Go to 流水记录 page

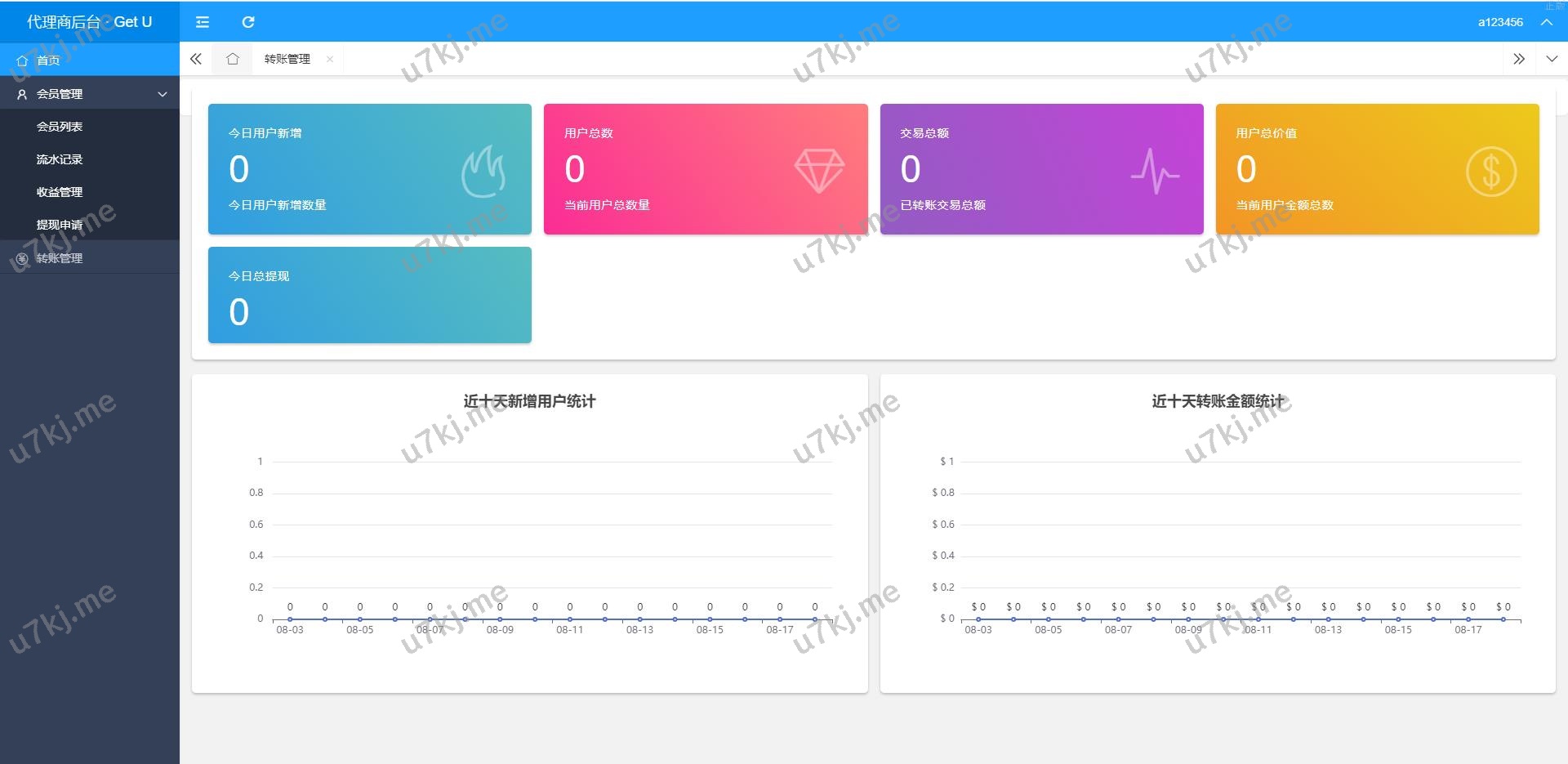click(x=60, y=159)
